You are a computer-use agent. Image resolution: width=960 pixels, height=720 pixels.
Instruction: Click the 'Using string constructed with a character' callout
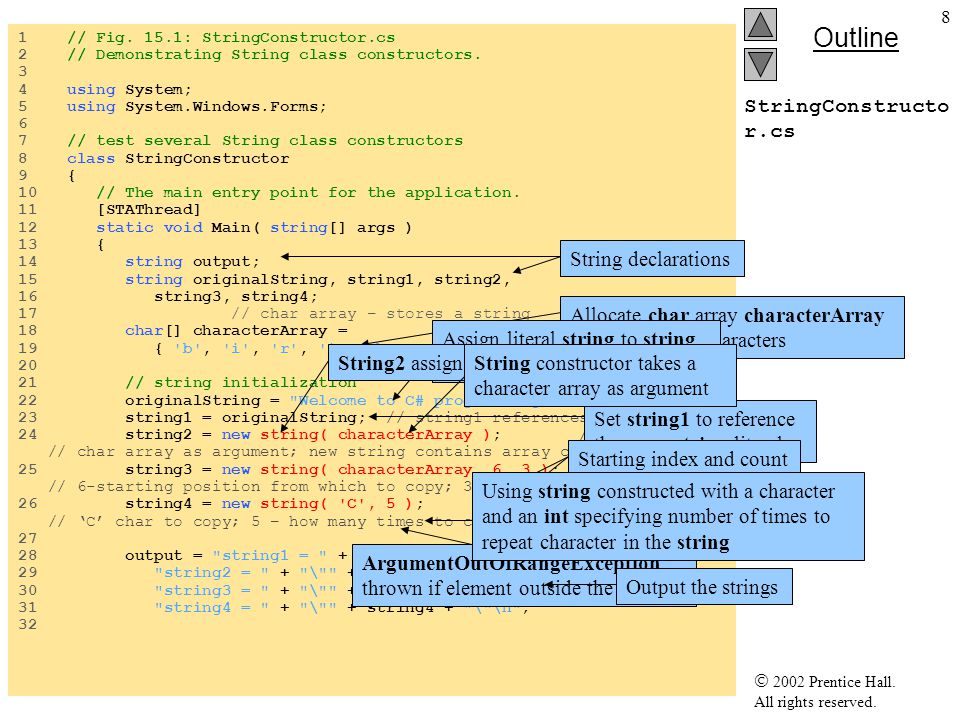pyautogui.click(x=668, y=516)
